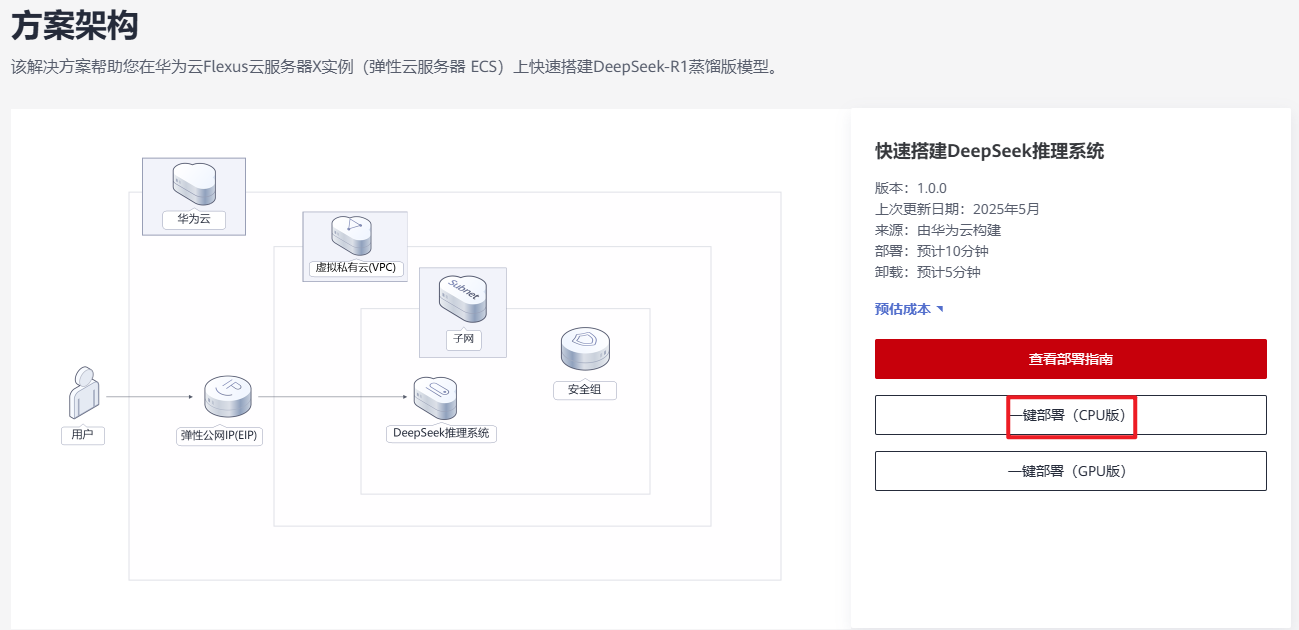Image resolution: width=1299 pixels, height=630 pixels.
Task: Click the Subnet icon in diagram
Action: pyautogui.click(x=462, y=297)
